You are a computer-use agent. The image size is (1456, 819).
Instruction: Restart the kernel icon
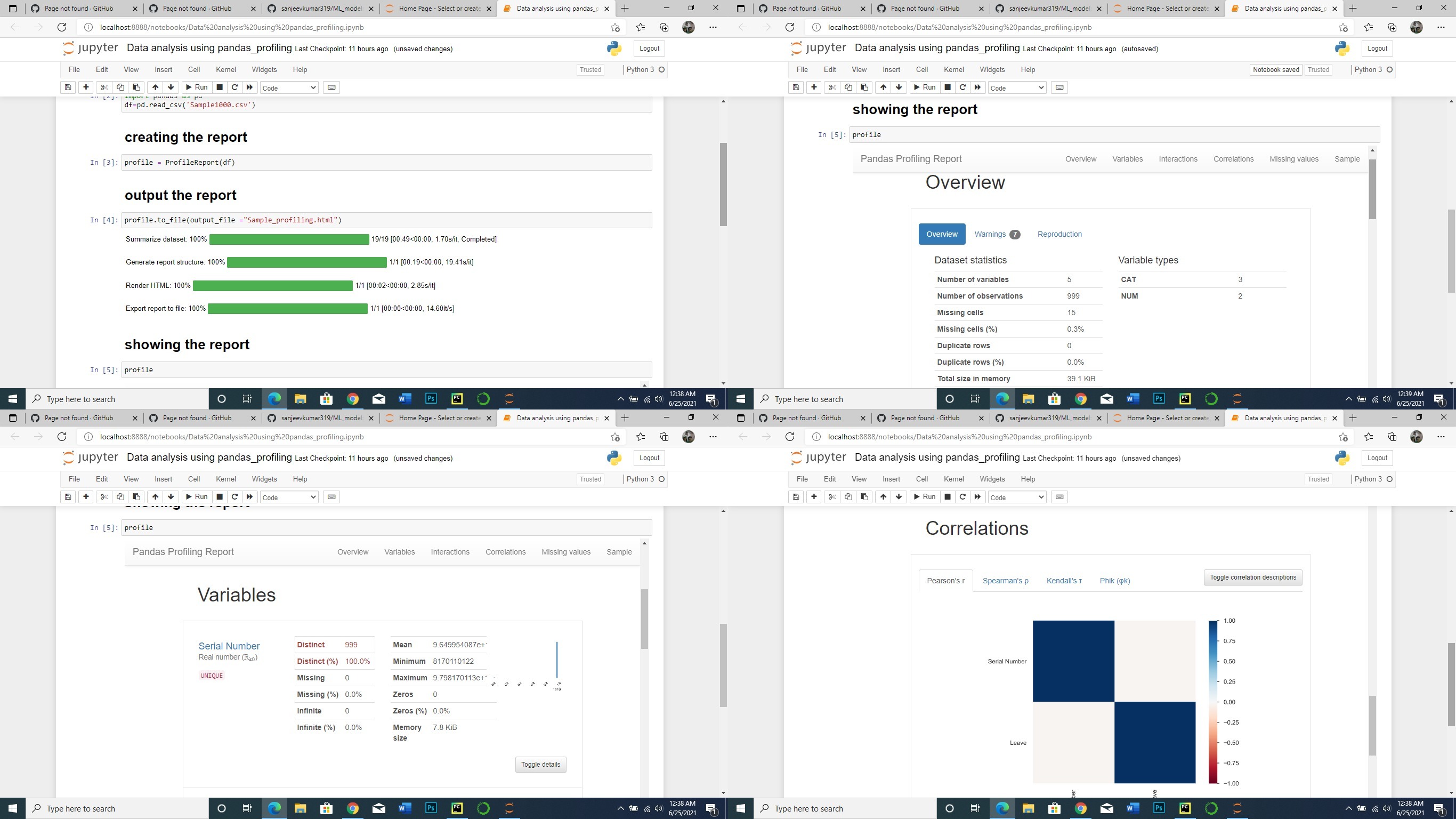pyautogui.click(x=234, y=87)
